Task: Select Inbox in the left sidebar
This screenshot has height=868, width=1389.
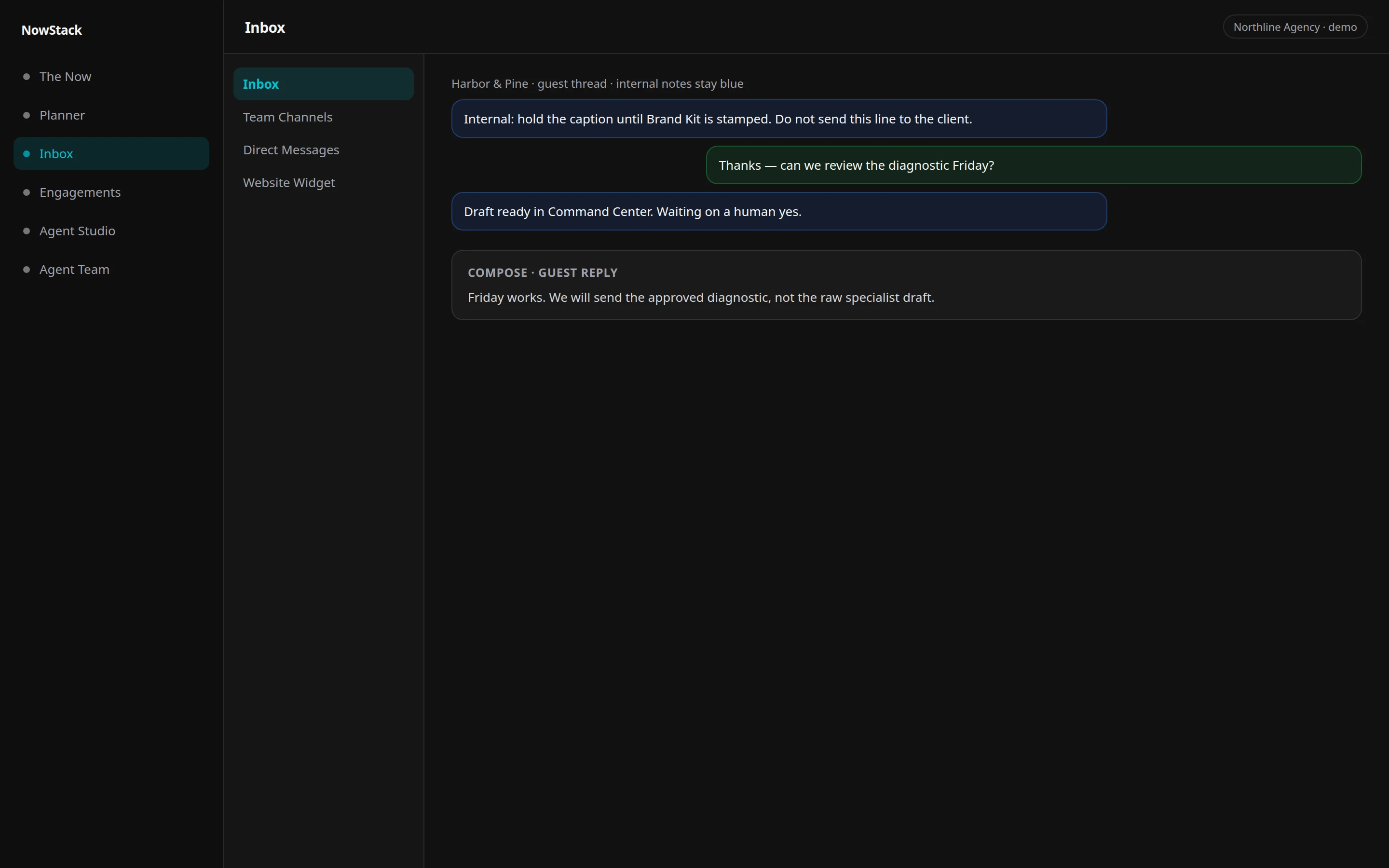Action: (111, 153)
